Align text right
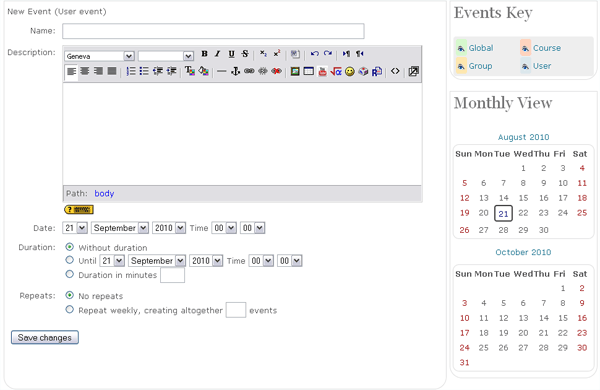600x390 pixels. coord(98,72)
